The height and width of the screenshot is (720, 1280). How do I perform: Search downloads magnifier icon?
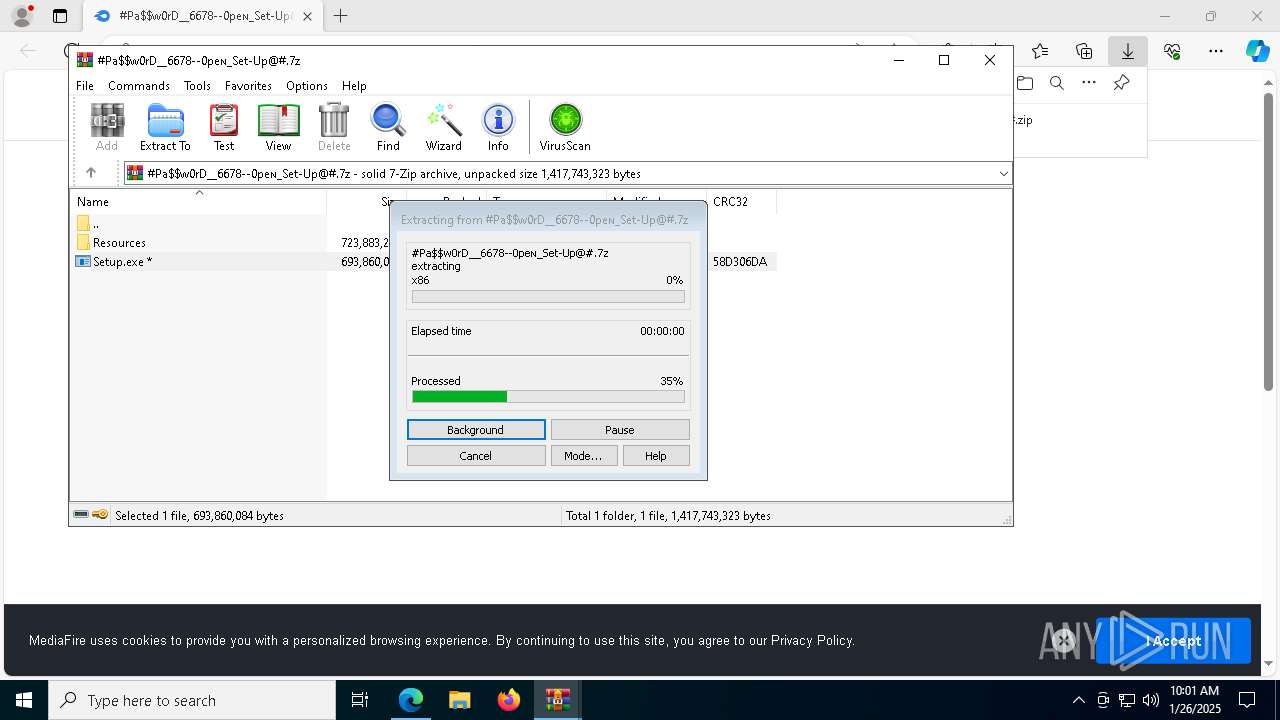pos(1057,83)
